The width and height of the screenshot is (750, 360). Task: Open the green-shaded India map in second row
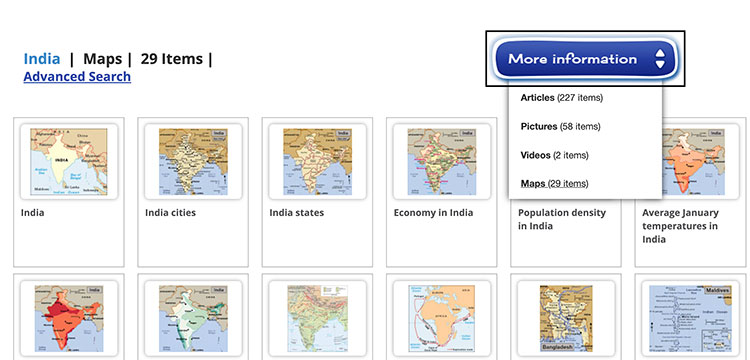[x=193, y=319]
